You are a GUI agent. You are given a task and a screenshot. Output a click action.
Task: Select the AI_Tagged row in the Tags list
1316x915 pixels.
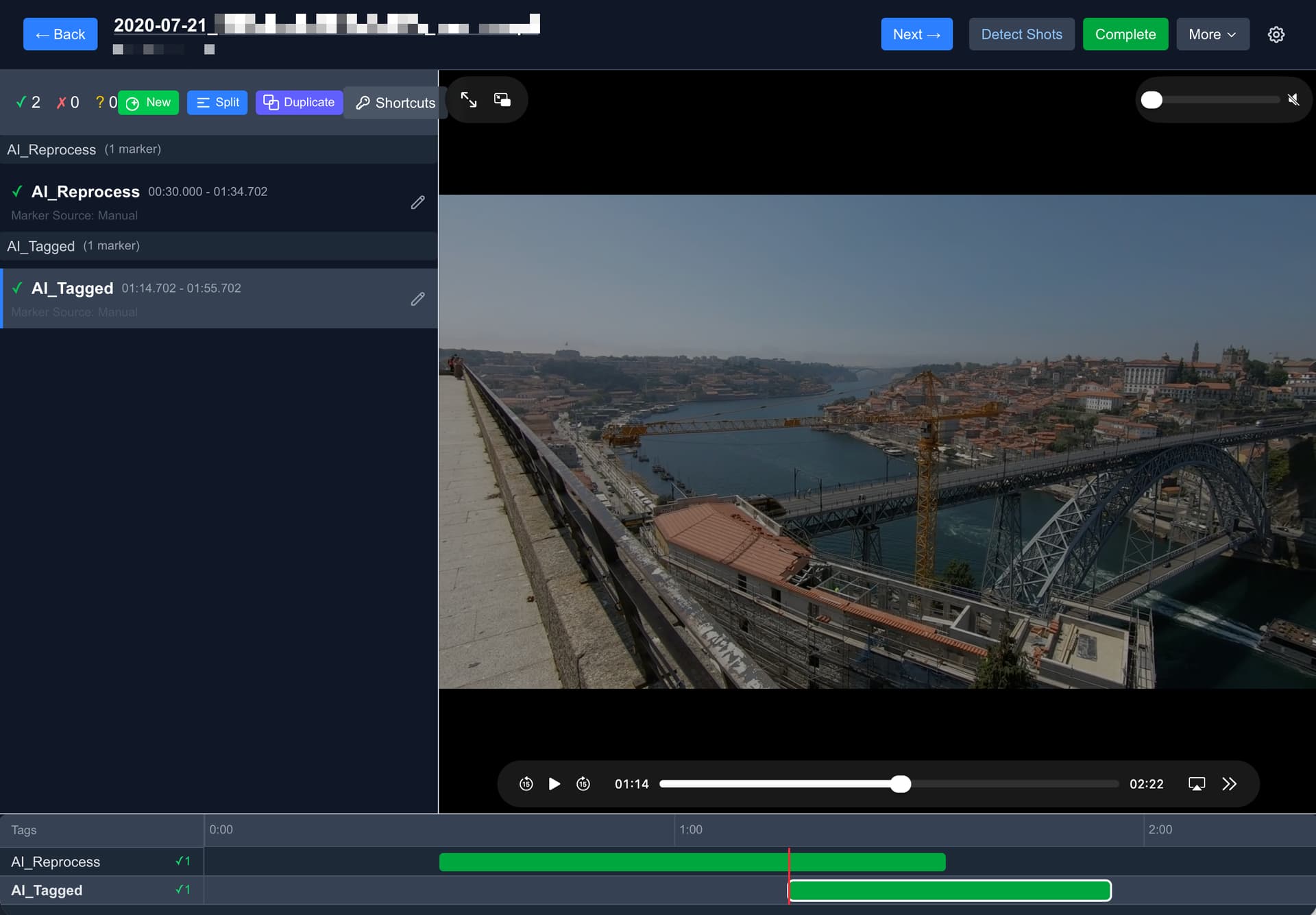click(x=47, y=890)
